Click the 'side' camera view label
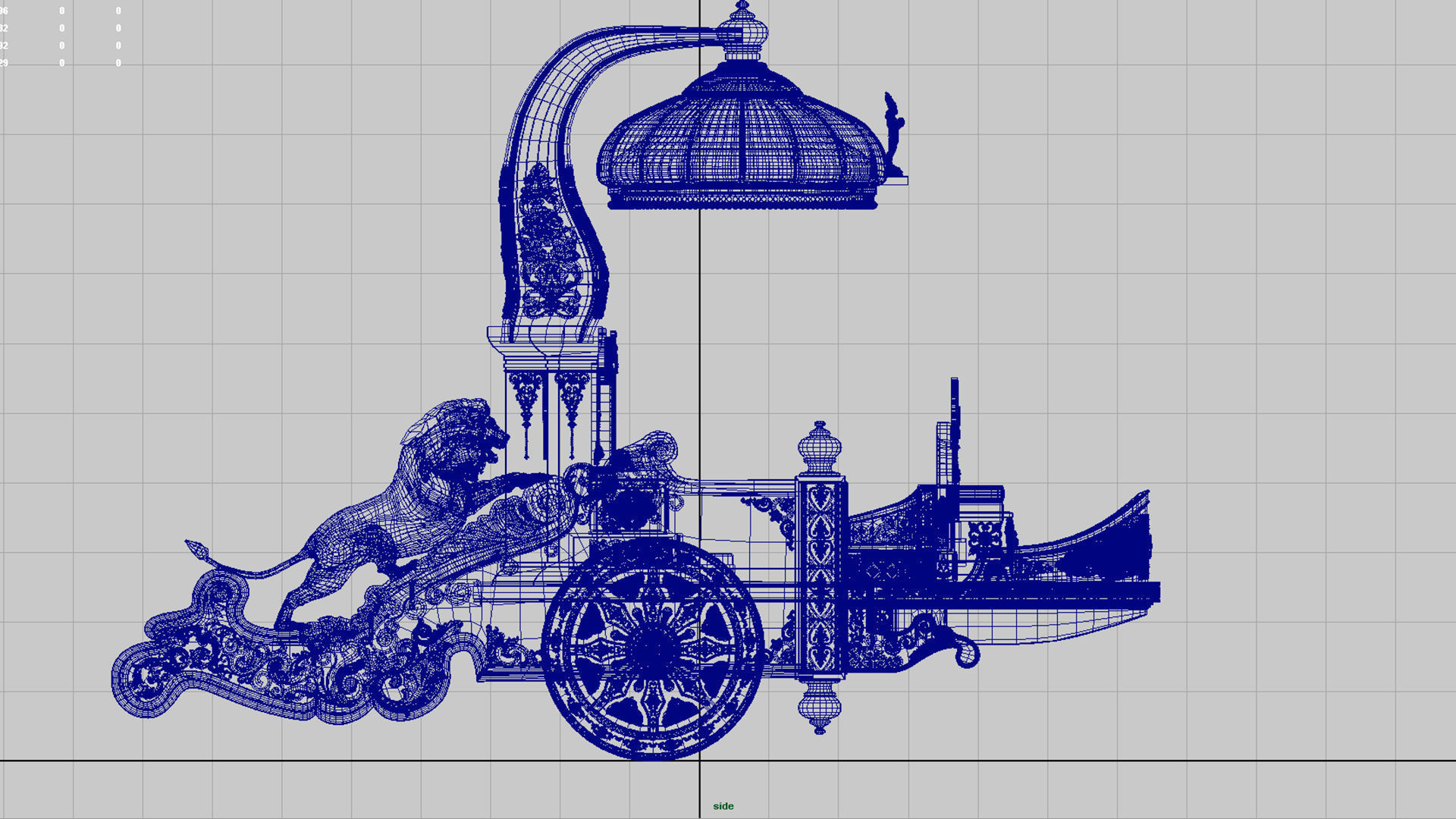 [723, 806]
